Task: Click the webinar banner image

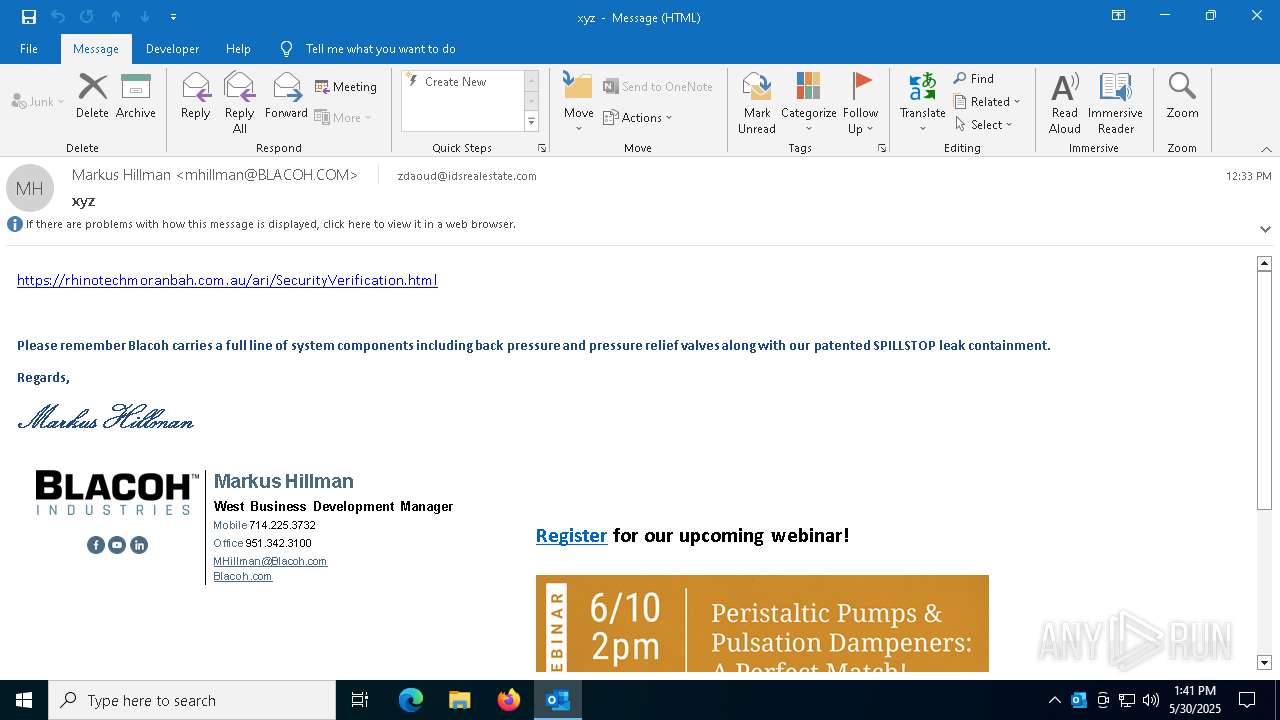Action: click(x=762, y=623)
